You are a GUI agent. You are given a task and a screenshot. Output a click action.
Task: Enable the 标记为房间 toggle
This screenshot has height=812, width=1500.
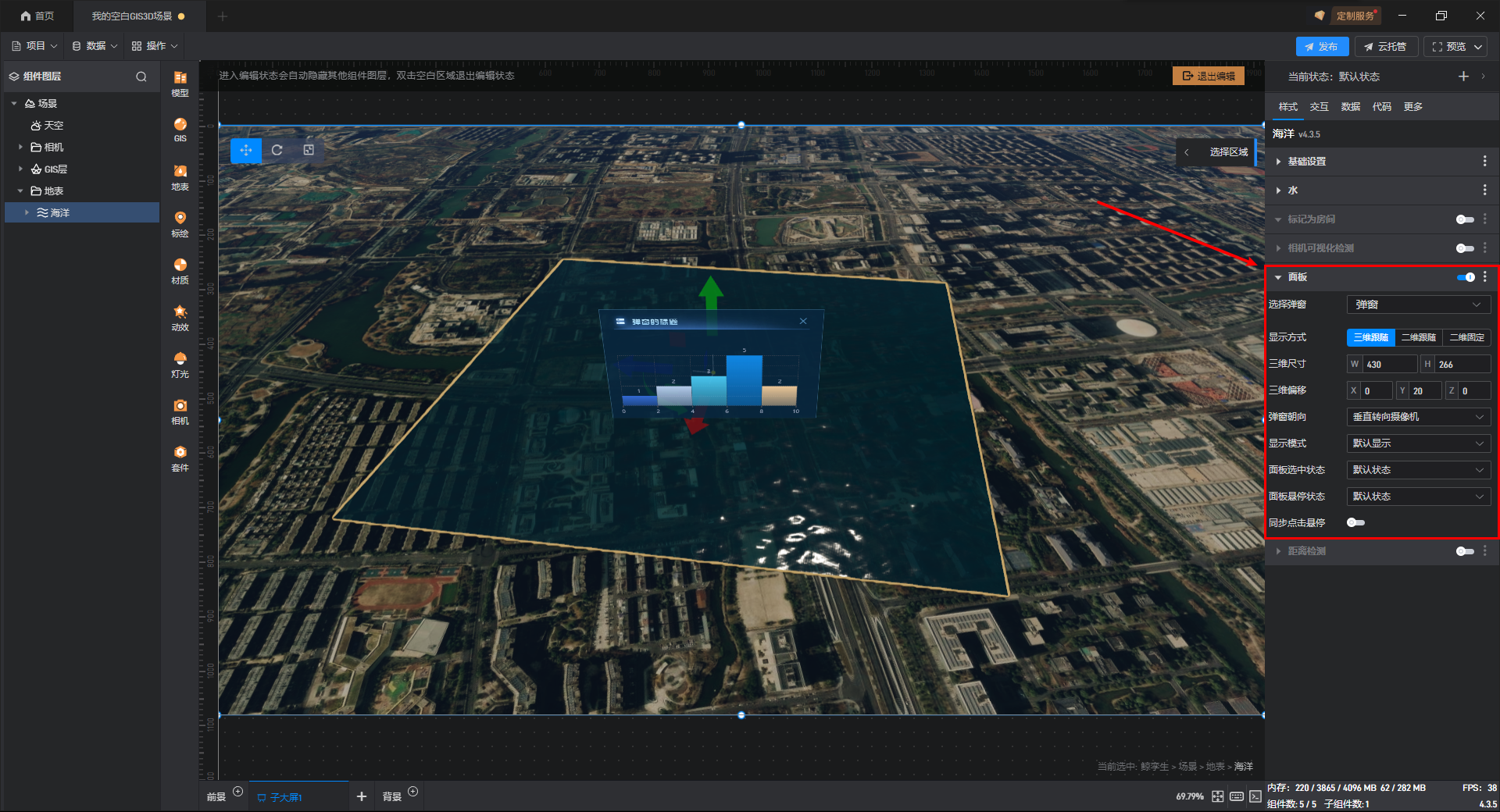click(1465, 219)
